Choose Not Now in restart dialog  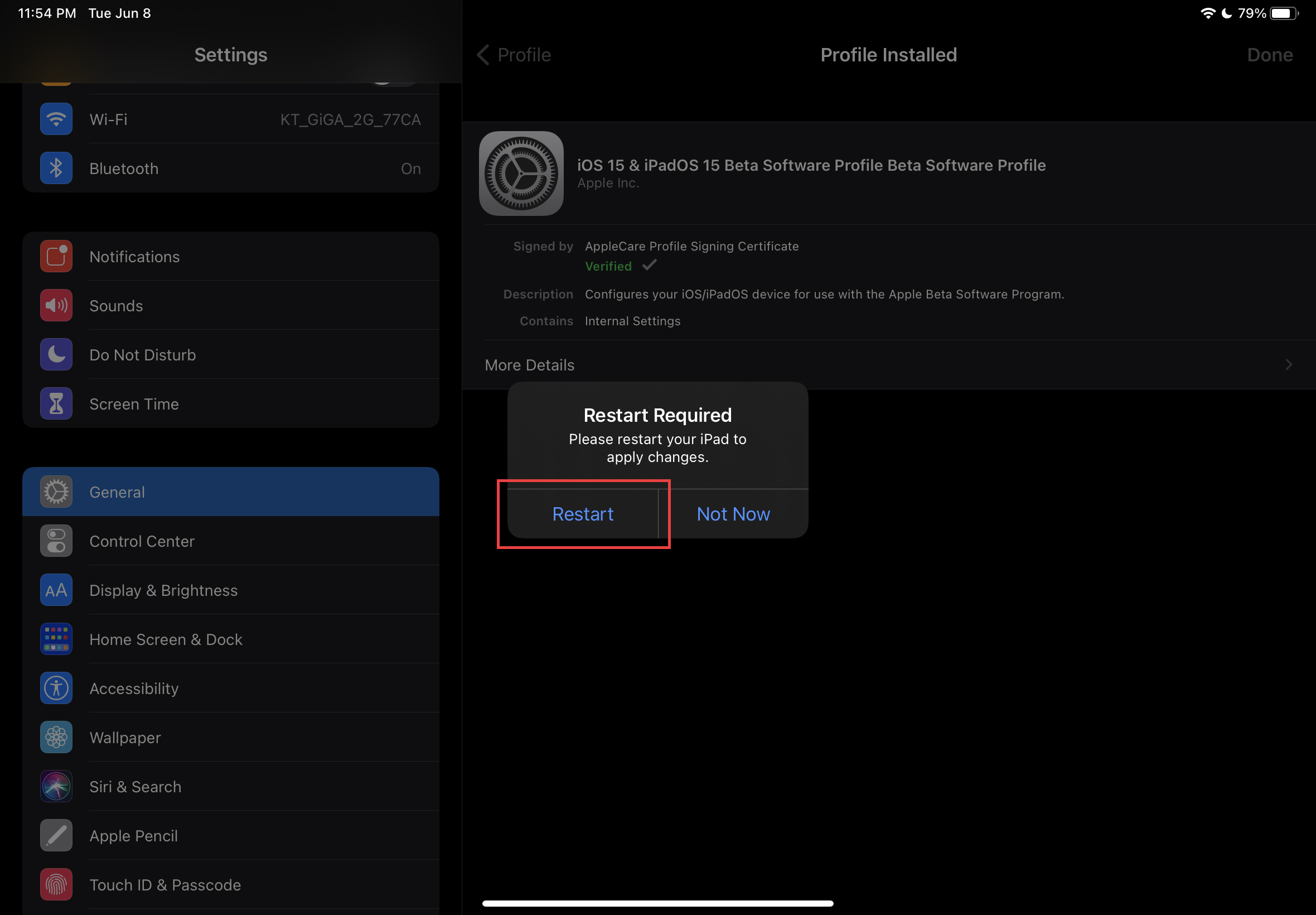(733, 514)
